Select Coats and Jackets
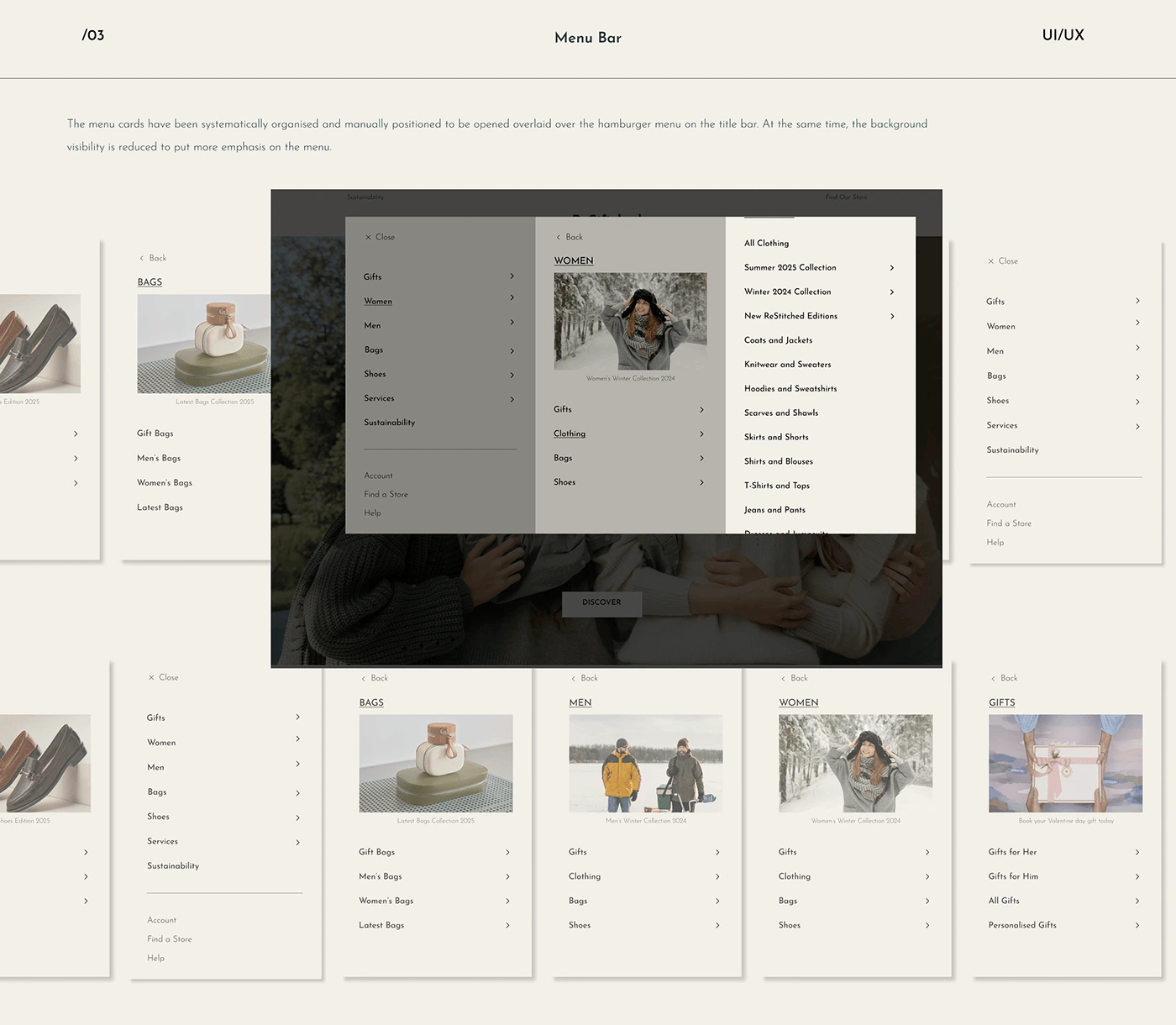Viewport: 1176px width, 1025px height. point(778,340)
